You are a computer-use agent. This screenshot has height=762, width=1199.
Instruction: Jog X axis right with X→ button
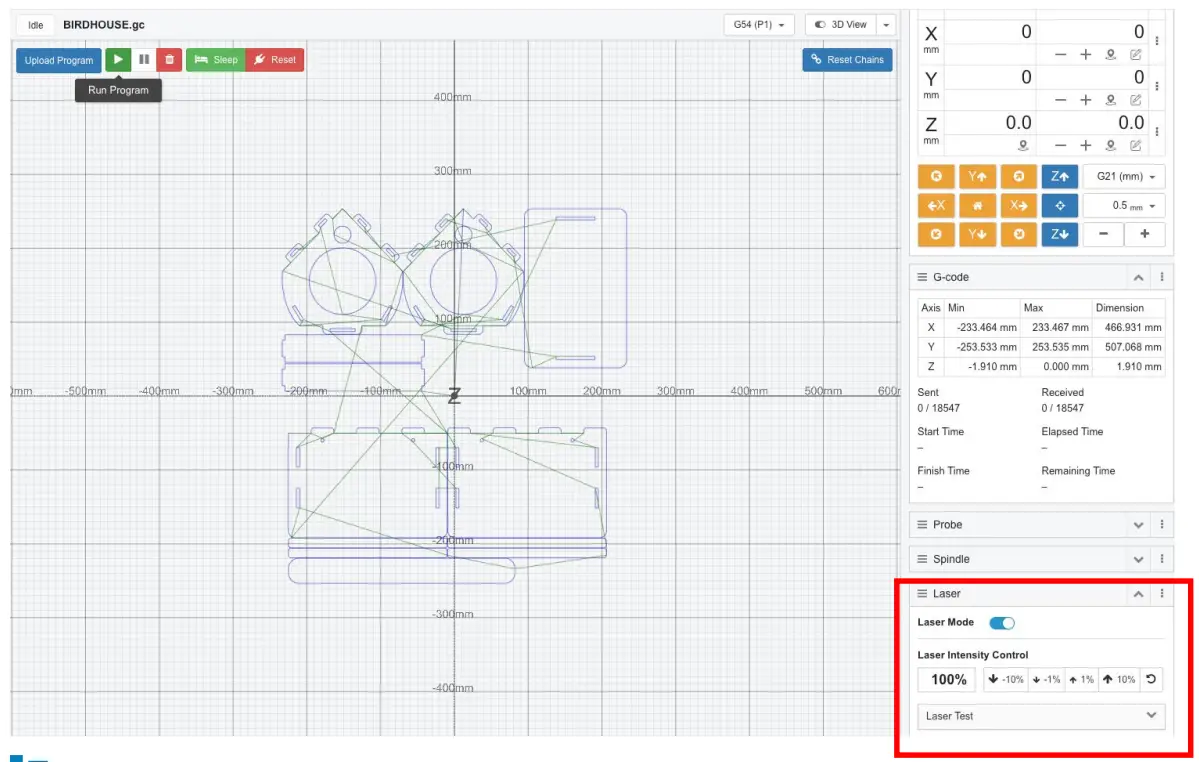click(1018, 205)
